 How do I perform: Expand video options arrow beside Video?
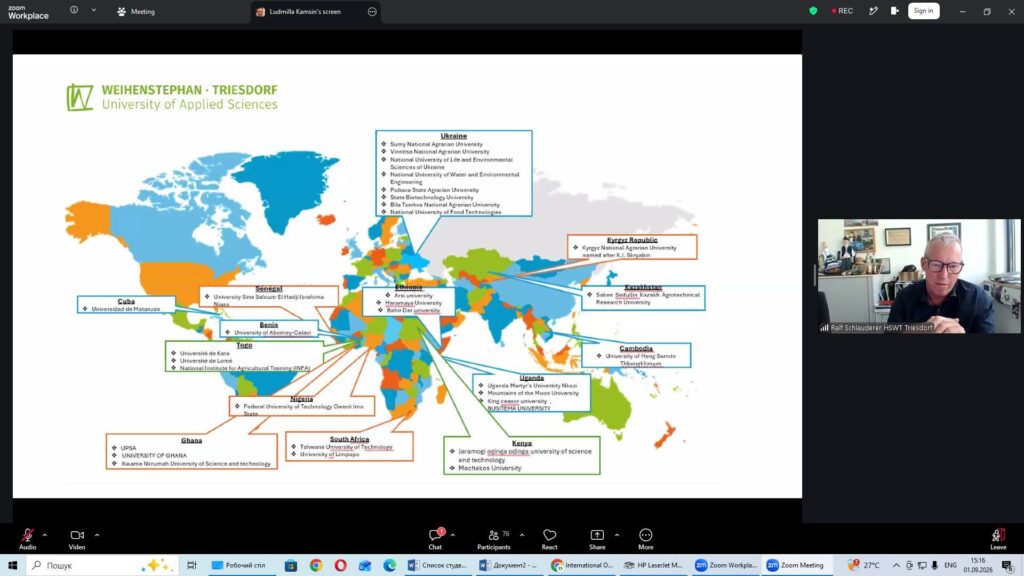tap(97, 535)
